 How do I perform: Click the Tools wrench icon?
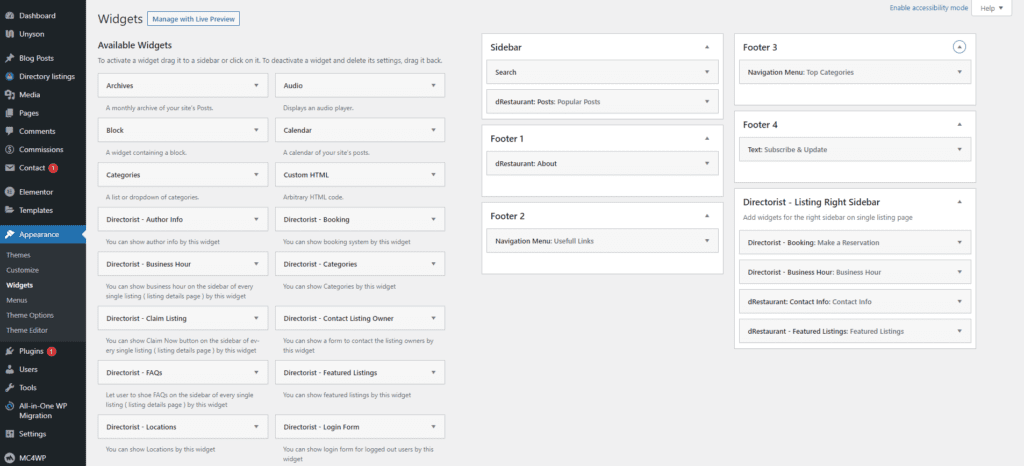point(9,387)
